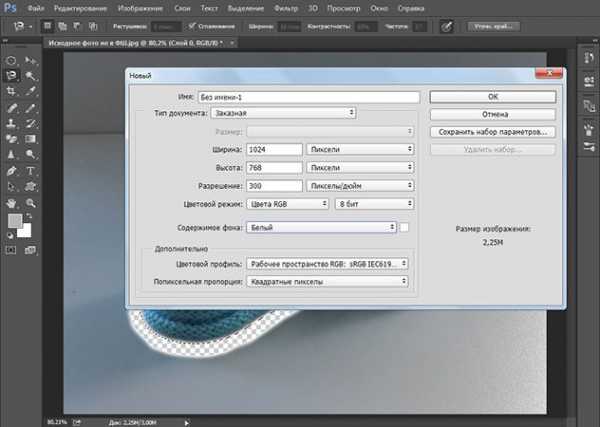Click the foreground color swatch
The width and height of the screenshot is (600, 427).
coord(15,221)
